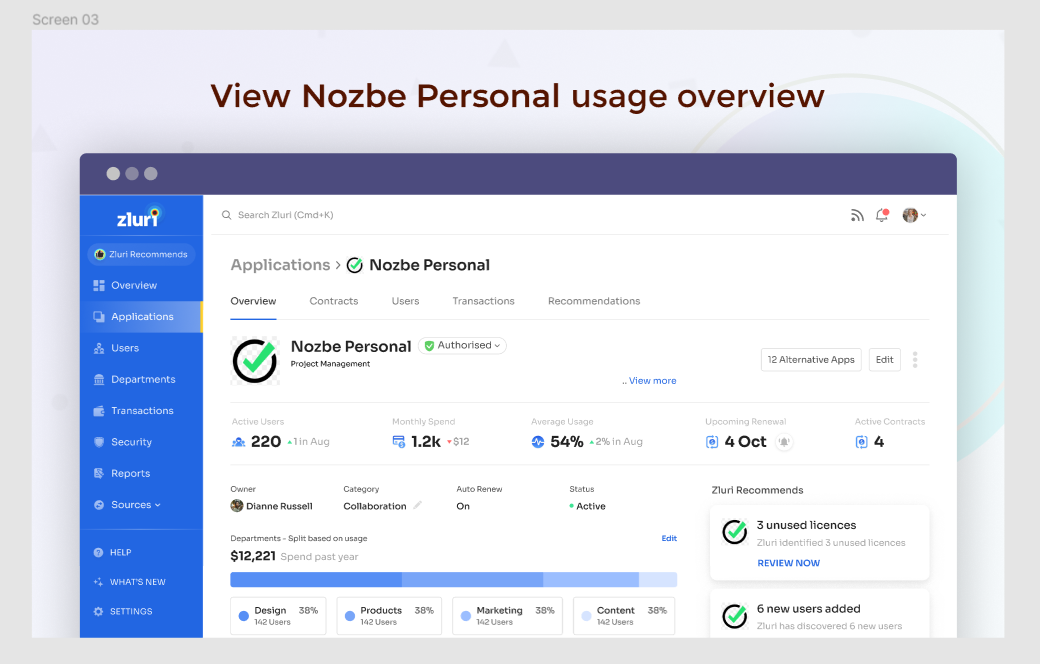1040x664 pixels.
Task: Open the three-dot more options menu
Action: [x=915, y=360]
